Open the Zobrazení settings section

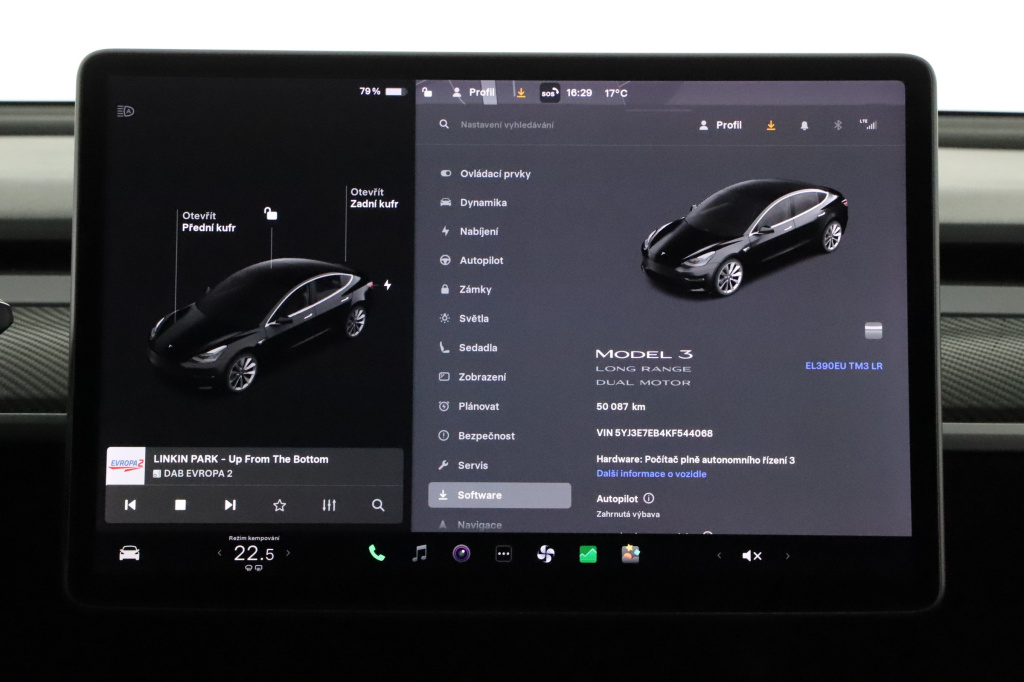point(472,377)
